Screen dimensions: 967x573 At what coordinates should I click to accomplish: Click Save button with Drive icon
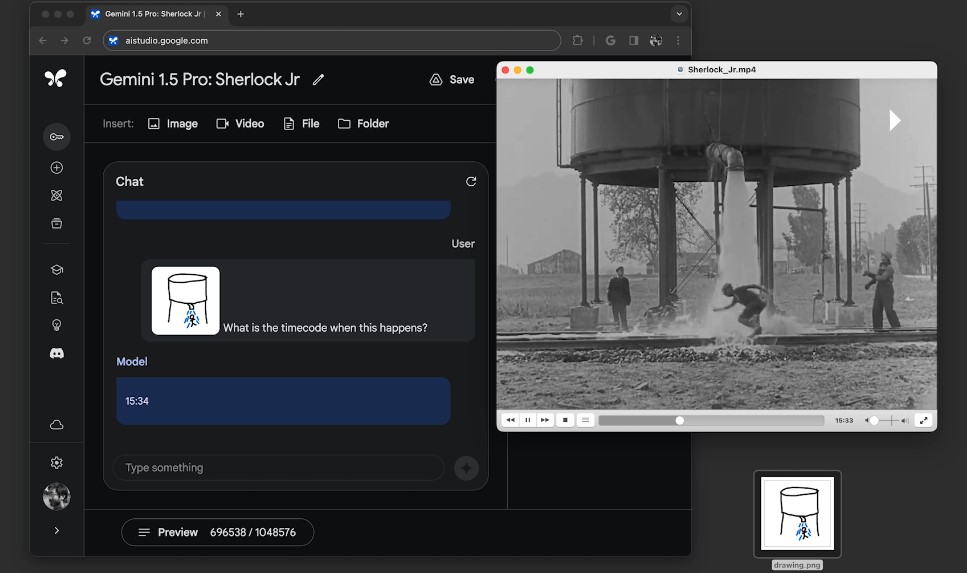pyautogui.click(x=452, y=80)
